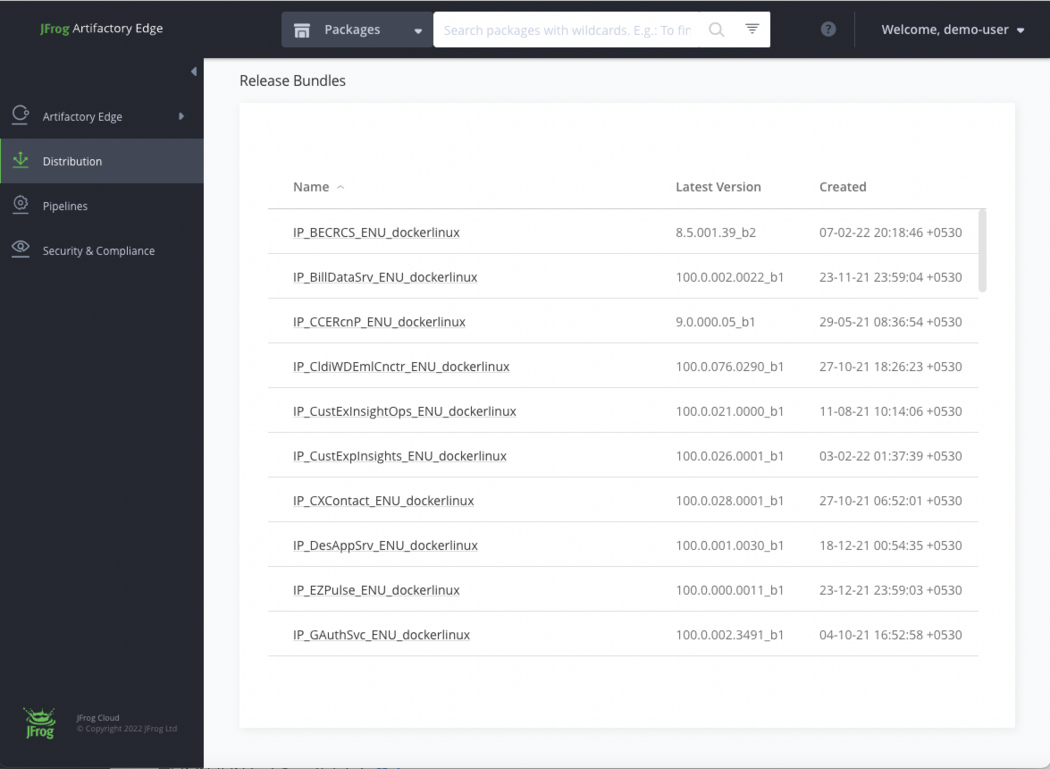Open the IP_CCERcnP_ENU_dockerlinux bundle
This screenshot has width=1050, height=769.
(x=379, y=322)
